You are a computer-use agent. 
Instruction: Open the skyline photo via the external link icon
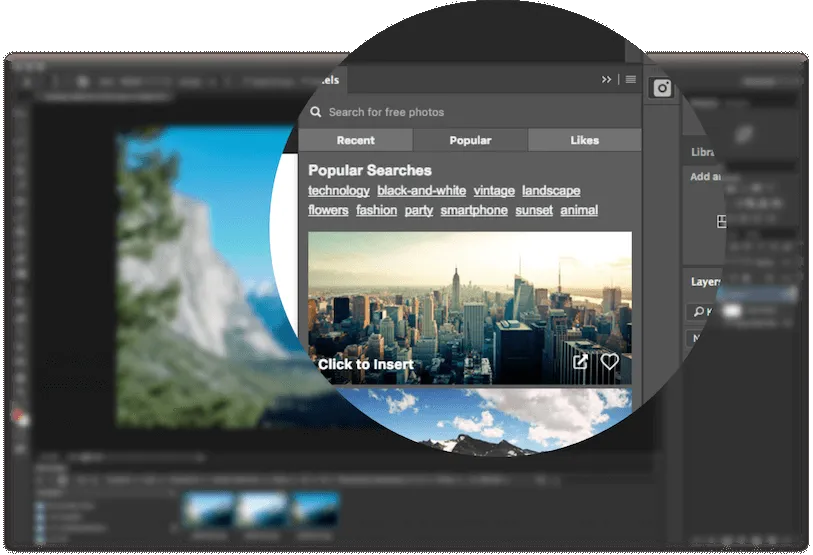[581, 362]
